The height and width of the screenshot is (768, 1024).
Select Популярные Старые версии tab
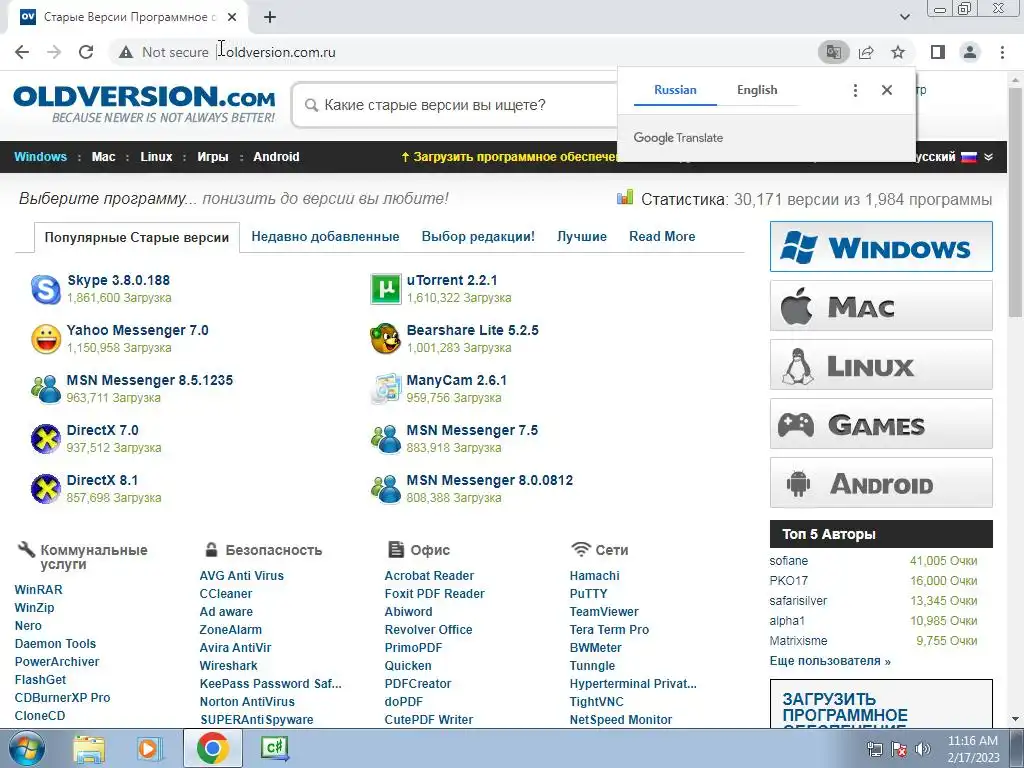tap(136, 237)
